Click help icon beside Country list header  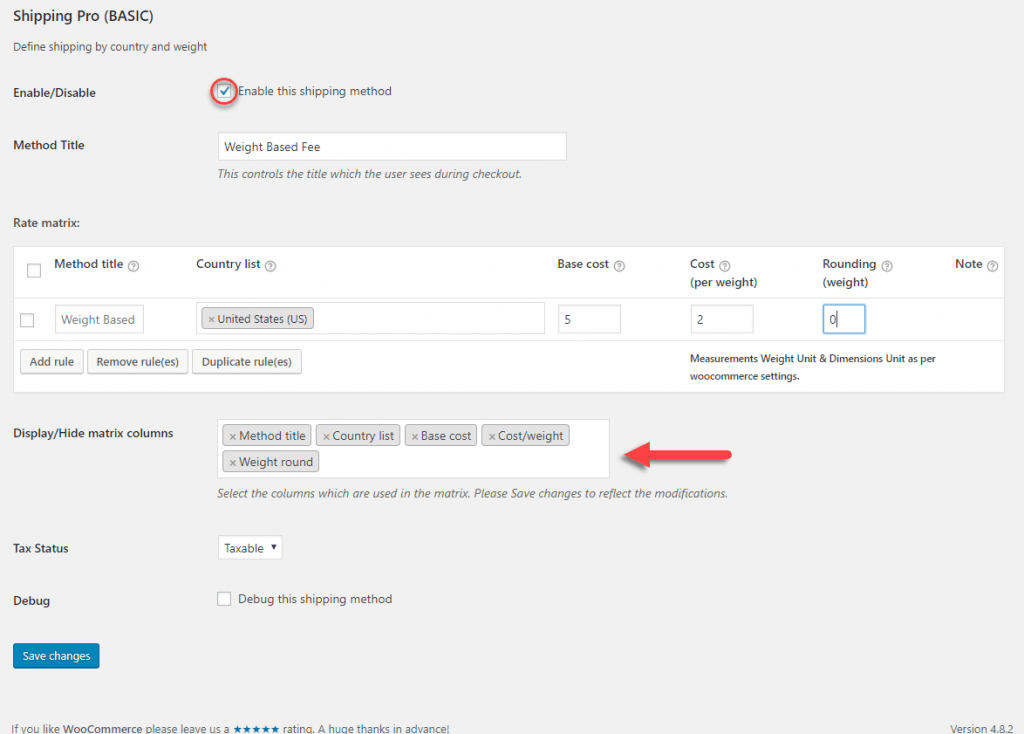point(270,266)
